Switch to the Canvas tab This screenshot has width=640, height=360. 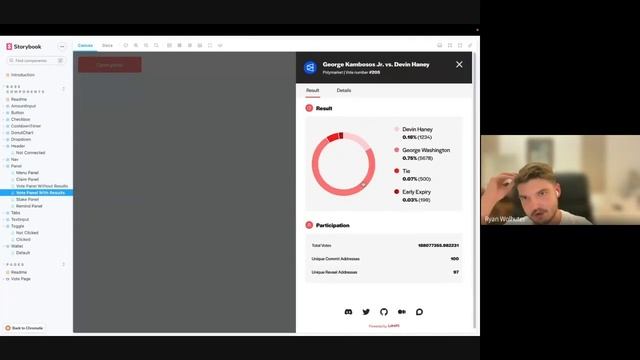(x=85, y=45)
